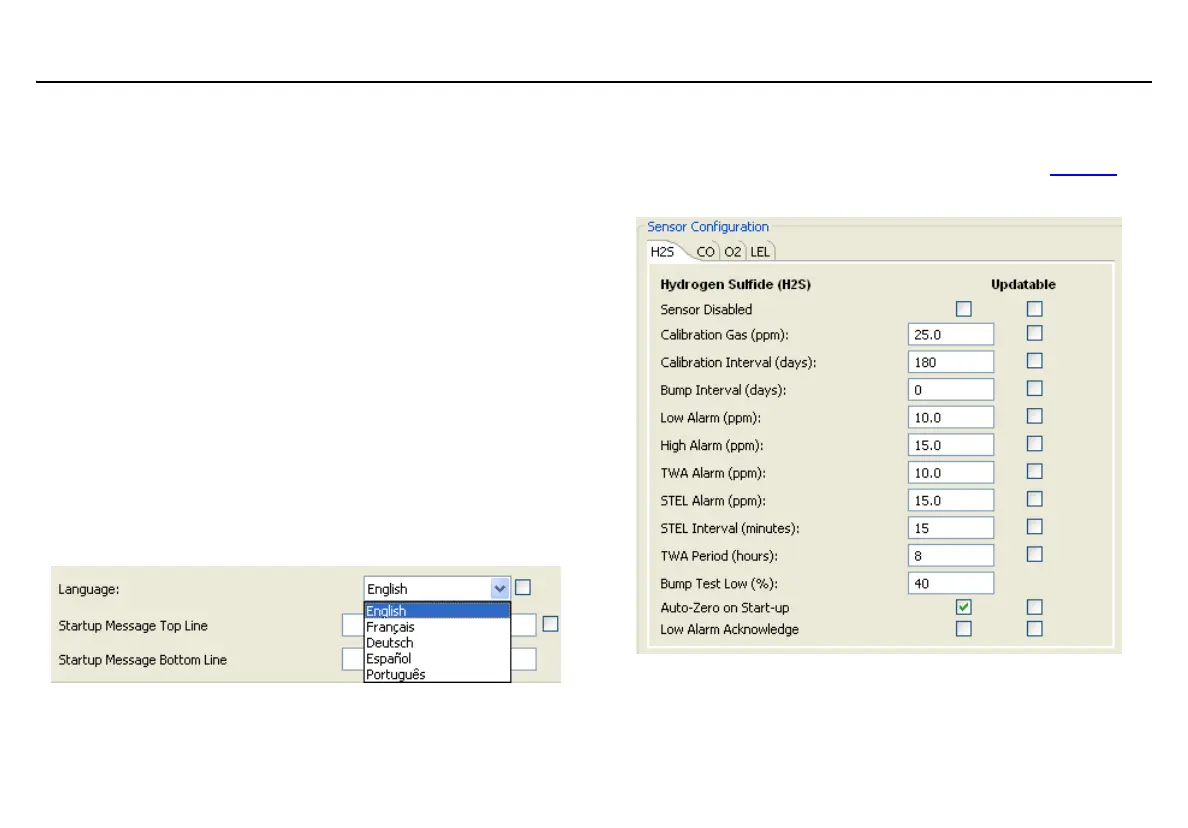
Task: Choose Español from language list
Action: click(436, 658)
